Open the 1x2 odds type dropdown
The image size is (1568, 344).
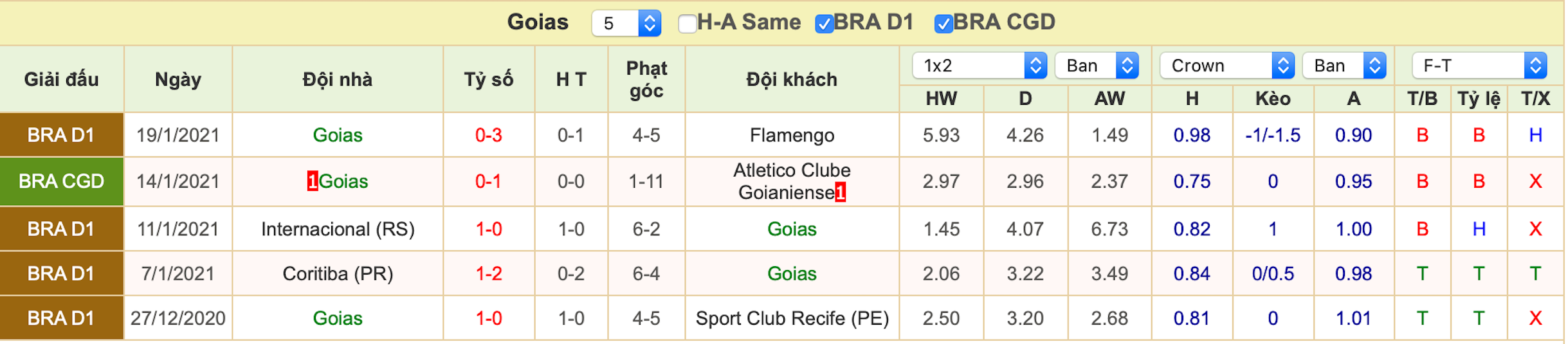[980, 66]
